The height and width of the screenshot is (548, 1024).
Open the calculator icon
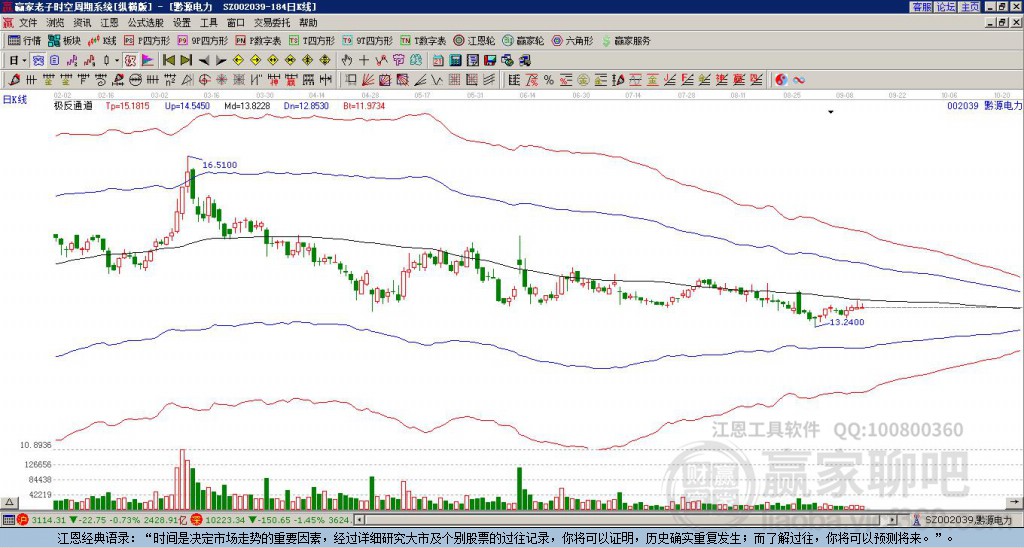click(455, 61)
